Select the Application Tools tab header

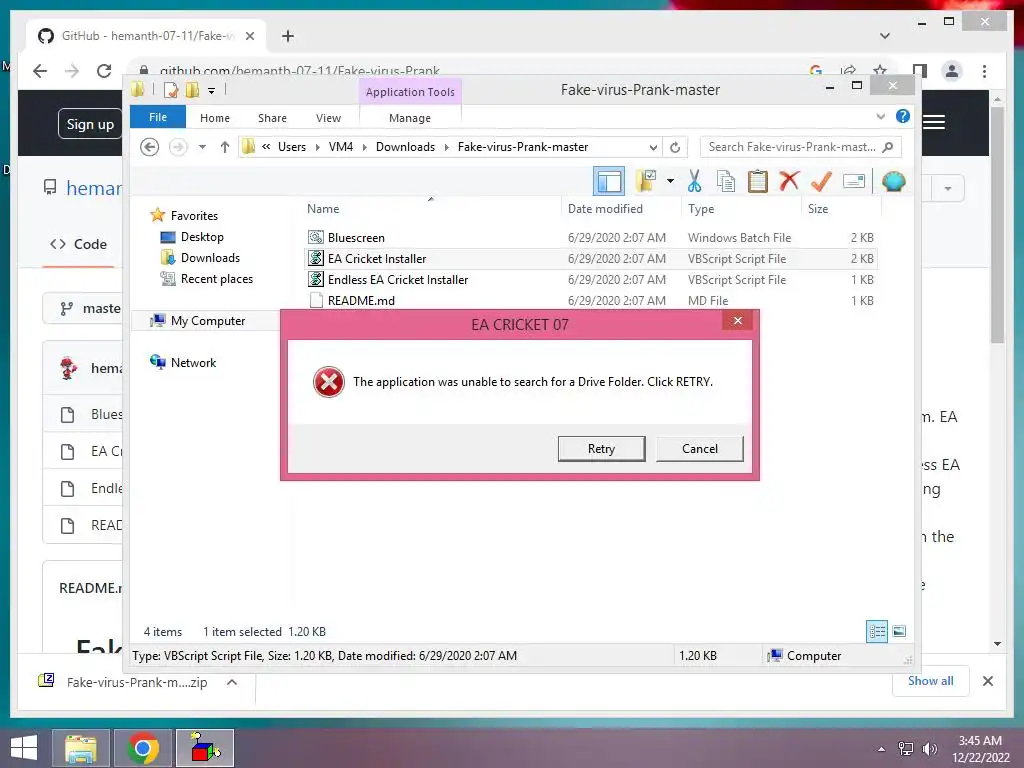click(x=410, y=92)
